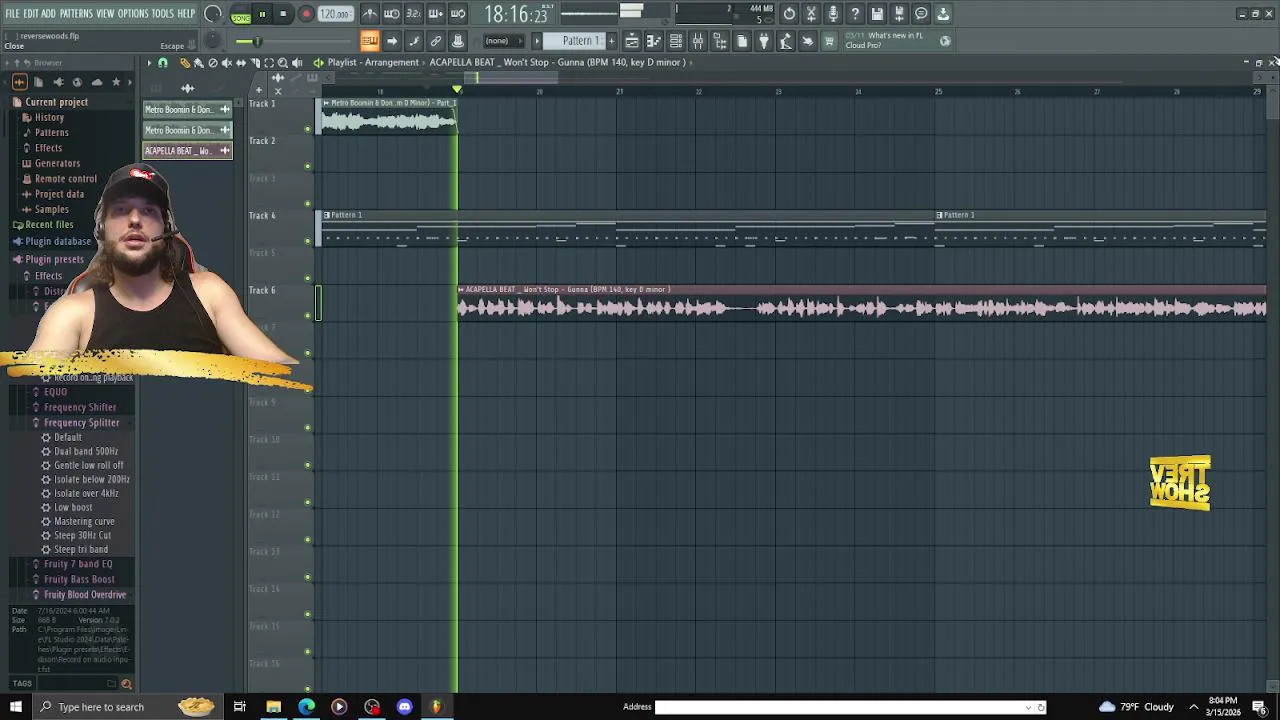Open the Mixer view icon
1280x720 pixels.
click(698, 41)
